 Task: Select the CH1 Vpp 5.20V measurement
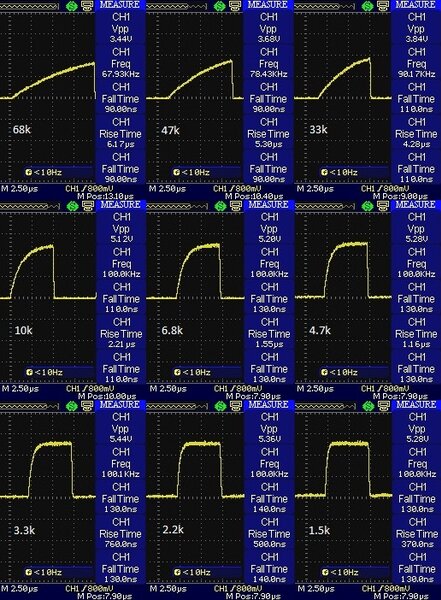click(x=269, y=228)
